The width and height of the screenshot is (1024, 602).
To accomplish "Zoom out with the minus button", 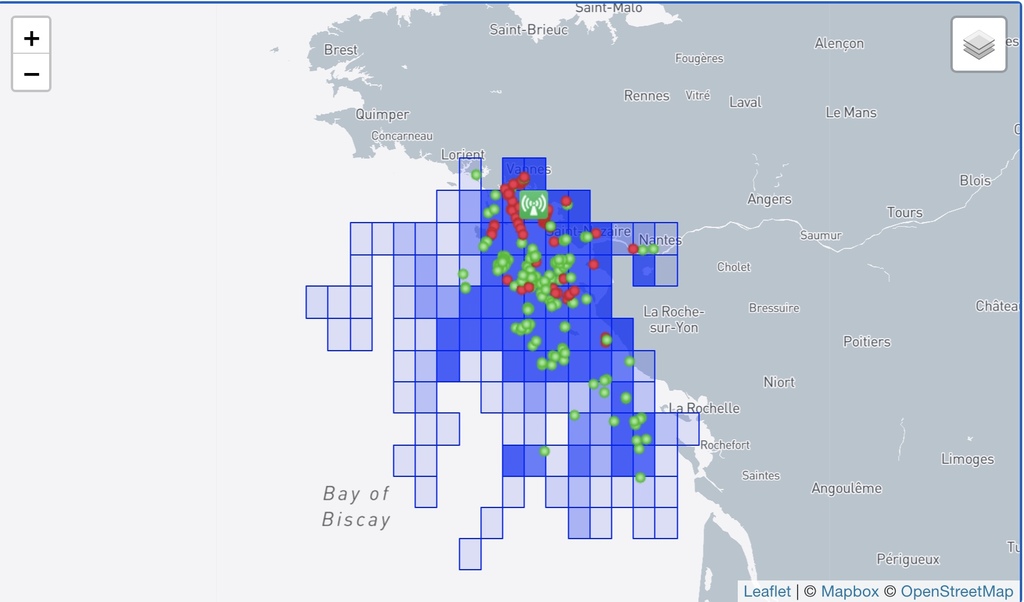I will click(x=31, y=74).
